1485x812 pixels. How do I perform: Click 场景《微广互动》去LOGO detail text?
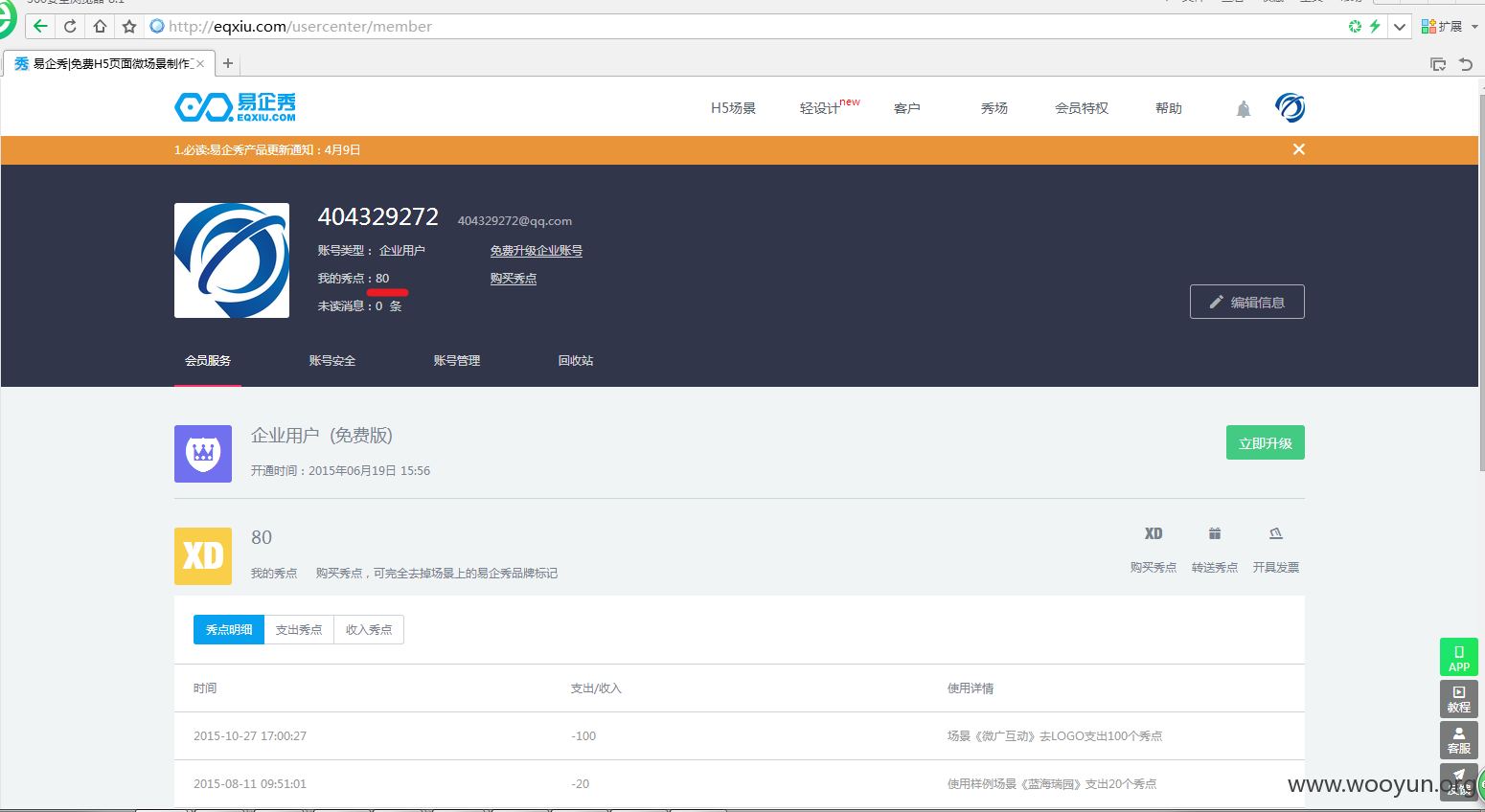(1055, 736)
